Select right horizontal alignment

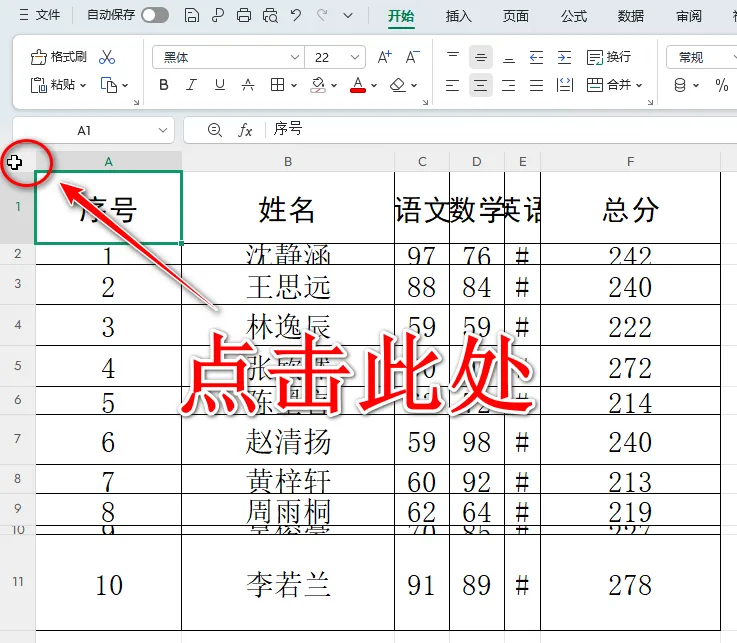point(509,85)
